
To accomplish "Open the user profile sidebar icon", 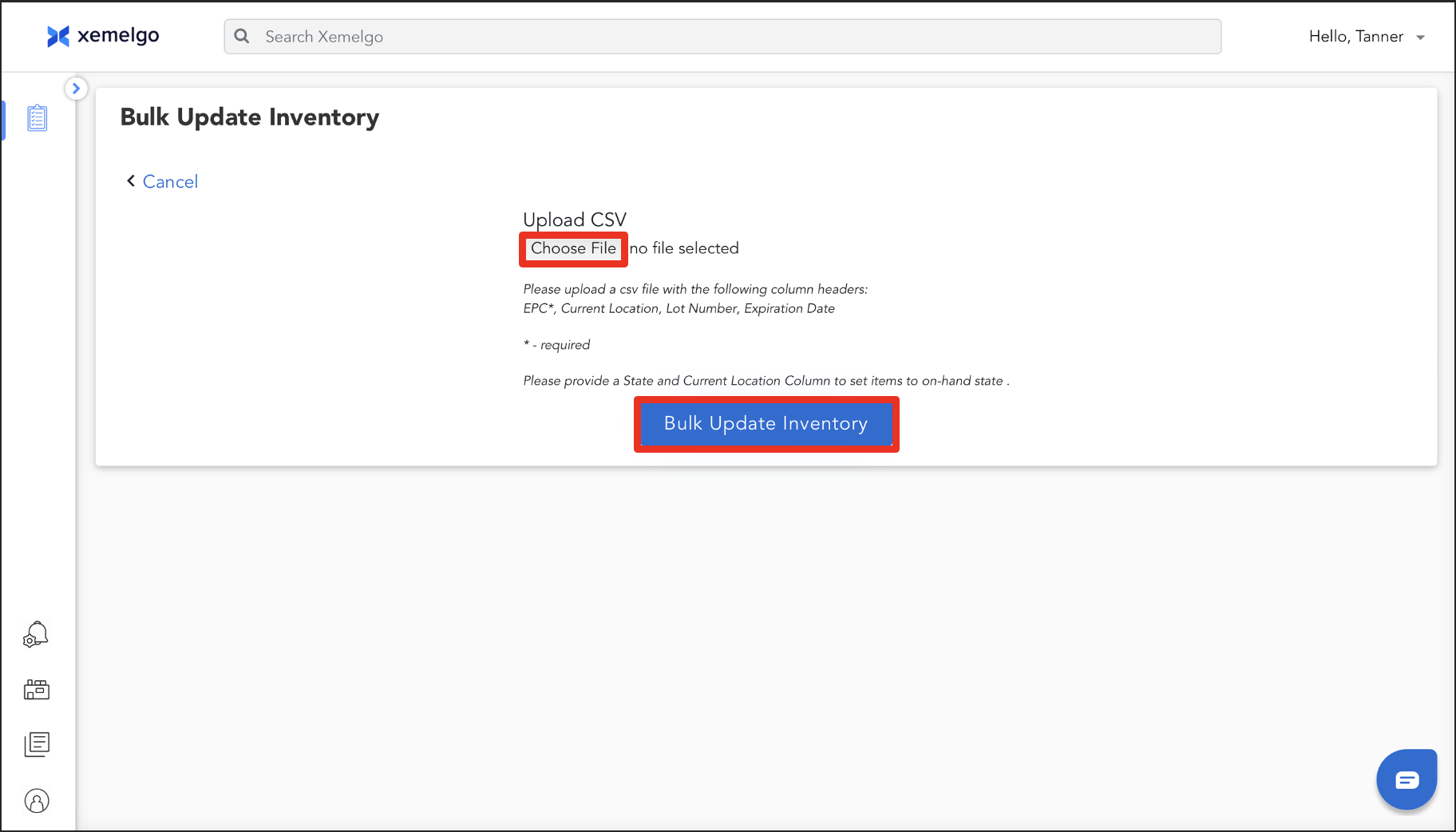I will pyautogui.click(x=37, y=800).
